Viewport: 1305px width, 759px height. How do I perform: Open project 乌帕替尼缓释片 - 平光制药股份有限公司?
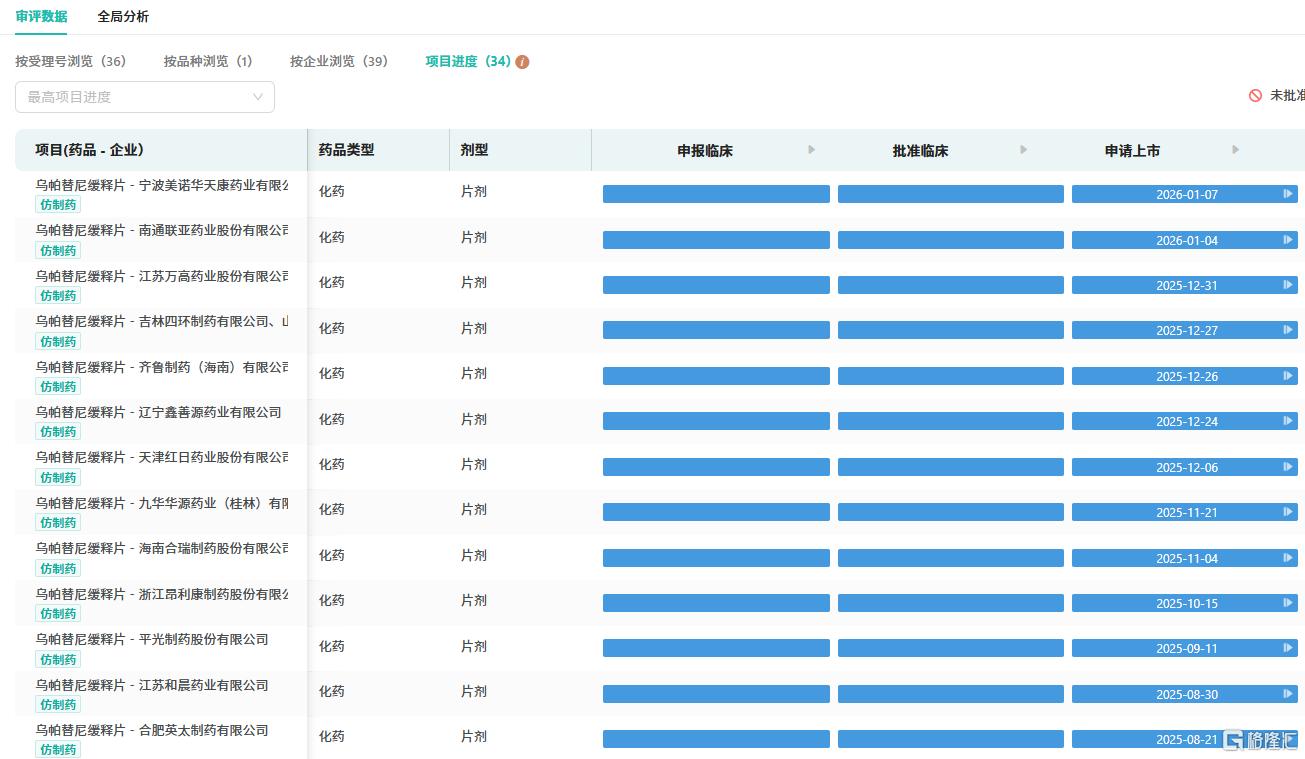(152, 639)
